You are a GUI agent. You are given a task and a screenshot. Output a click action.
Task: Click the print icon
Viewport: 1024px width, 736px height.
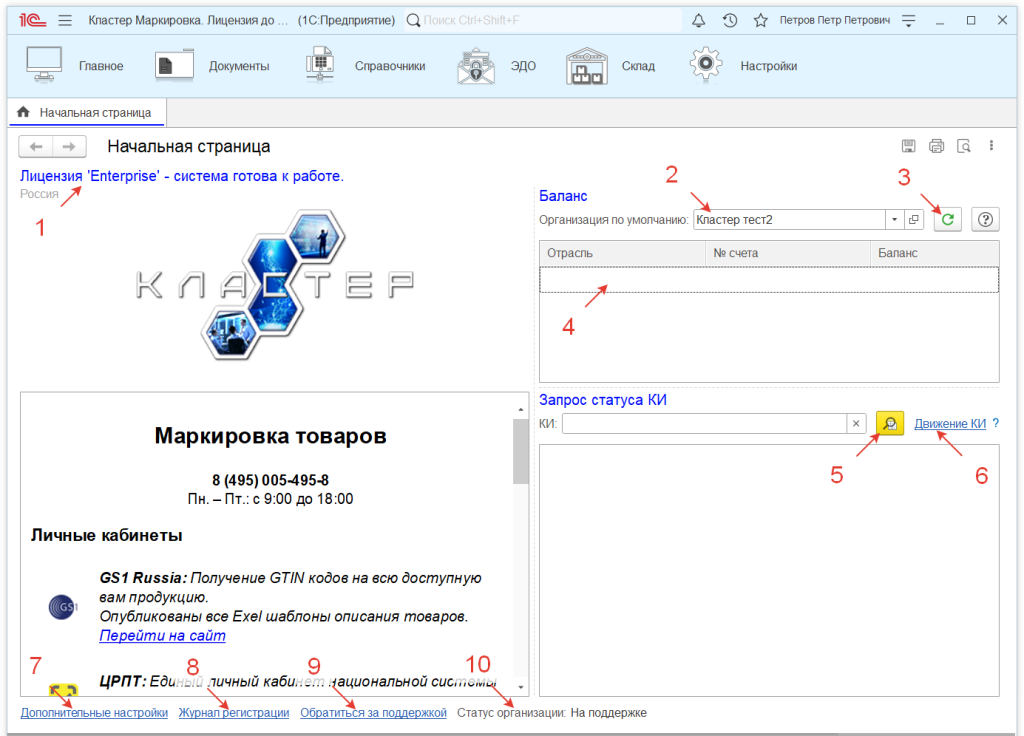pos(936,146)
